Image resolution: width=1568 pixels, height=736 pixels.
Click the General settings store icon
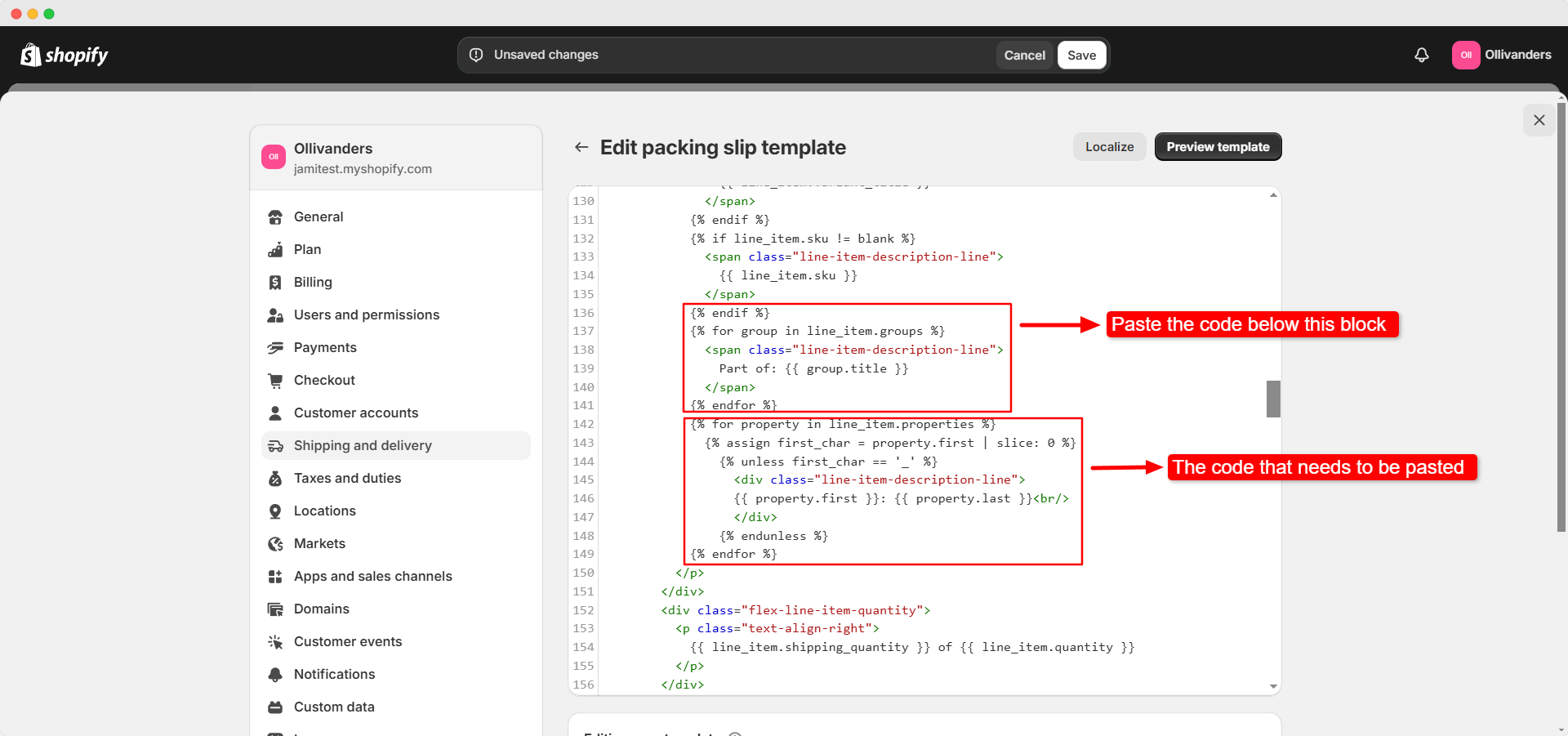pos(275,217)
